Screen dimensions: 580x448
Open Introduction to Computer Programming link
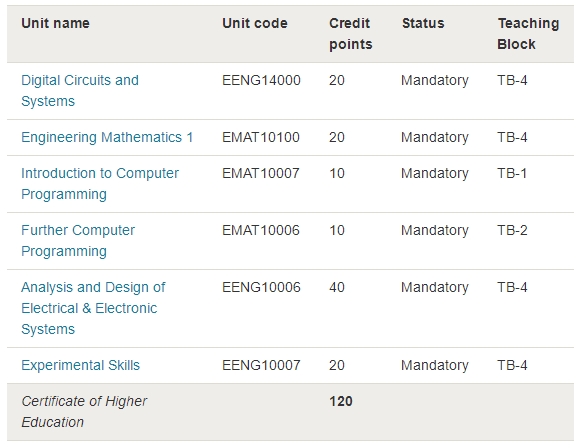100,183
